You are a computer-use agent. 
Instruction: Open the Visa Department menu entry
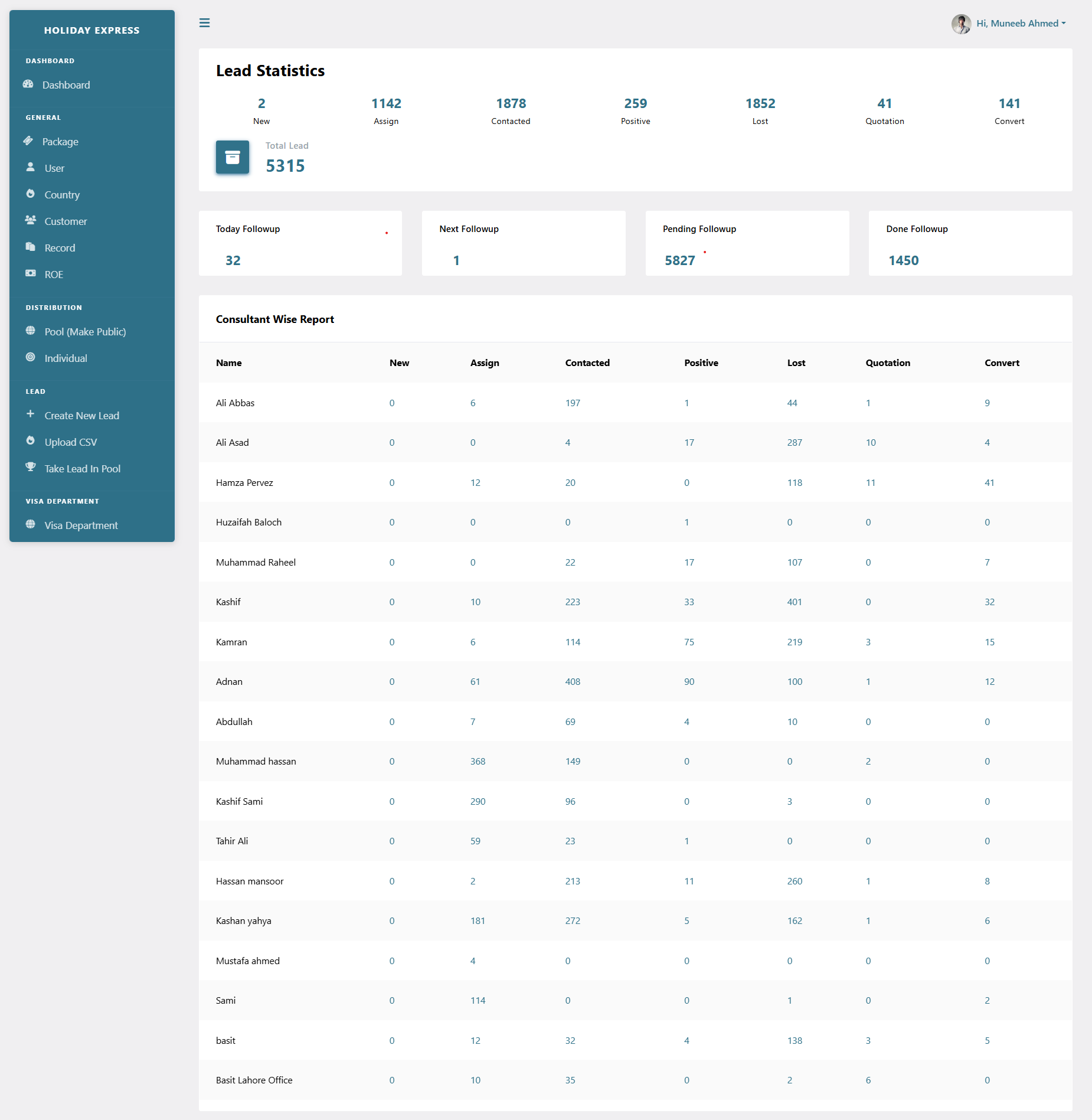[80, 525]
